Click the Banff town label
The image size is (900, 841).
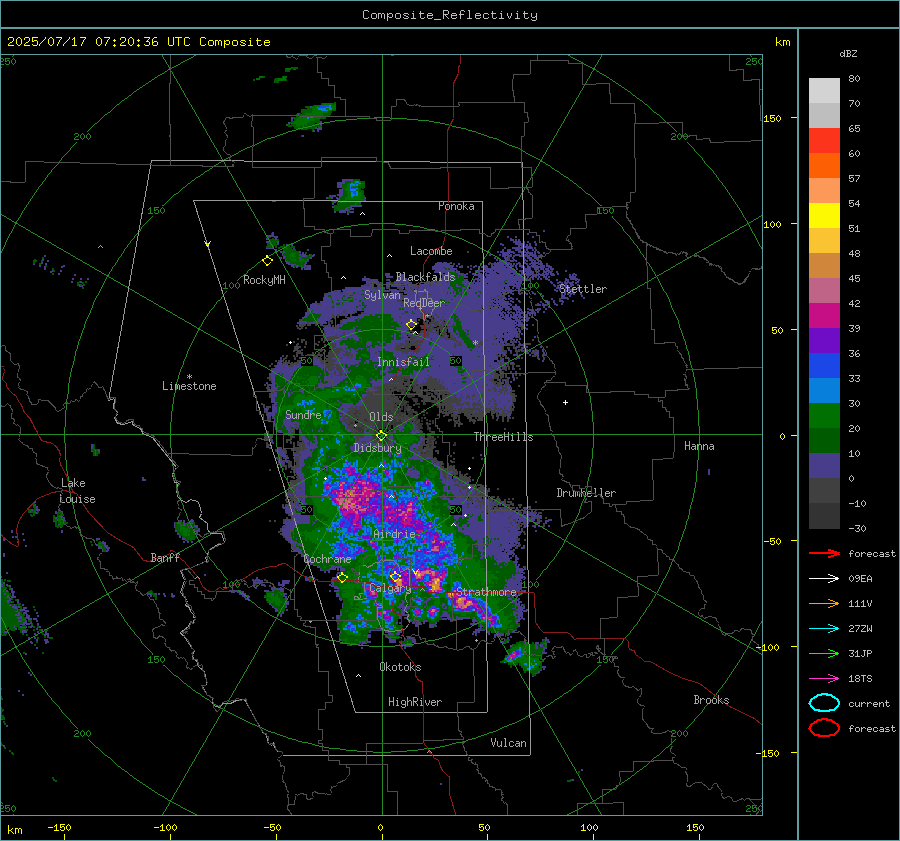point(165,557)
